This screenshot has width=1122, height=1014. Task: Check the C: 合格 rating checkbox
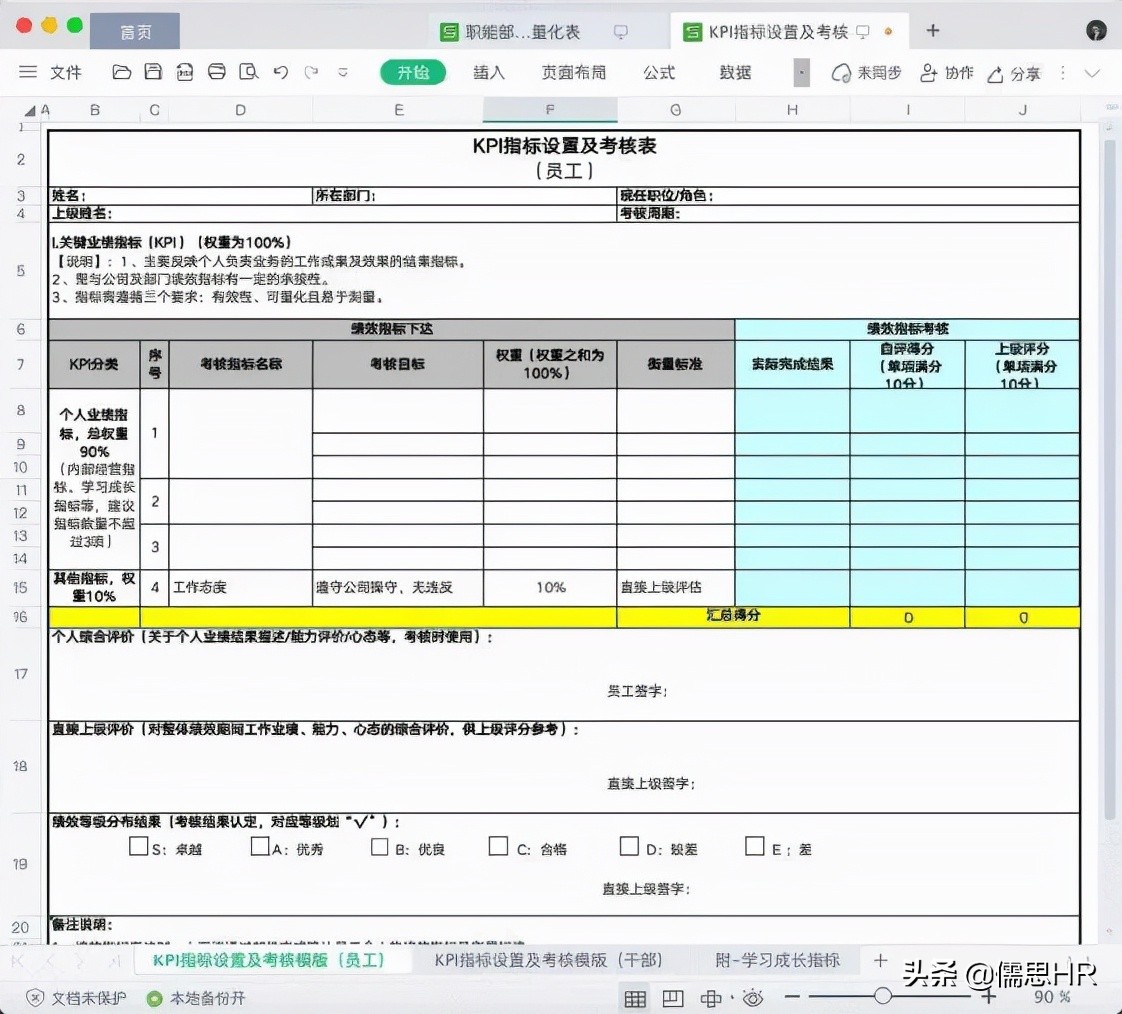tap(498, 846)
